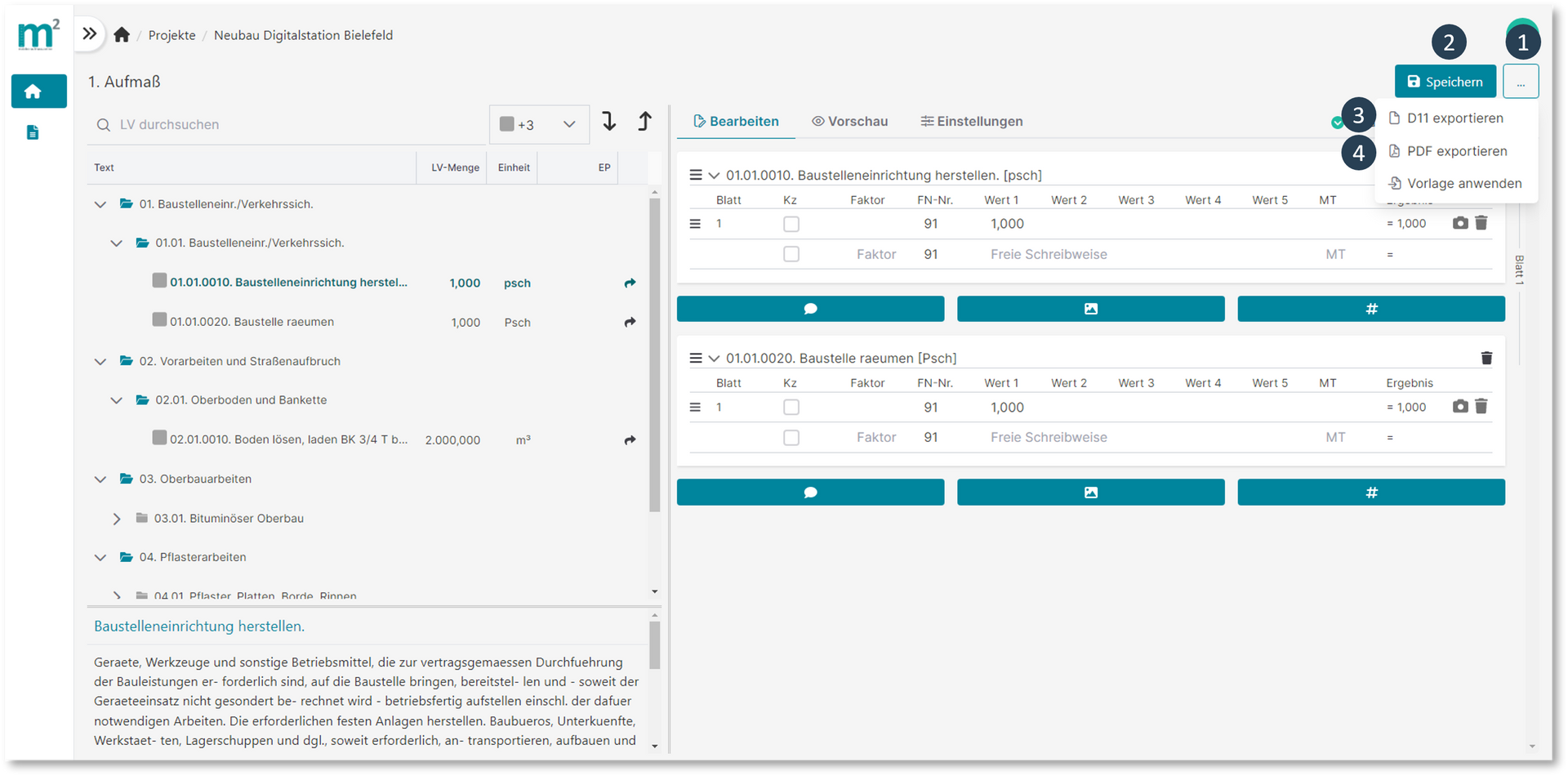Click share arrow for 01.01.0020 Baustelle raeumen

tap(630, 323)
